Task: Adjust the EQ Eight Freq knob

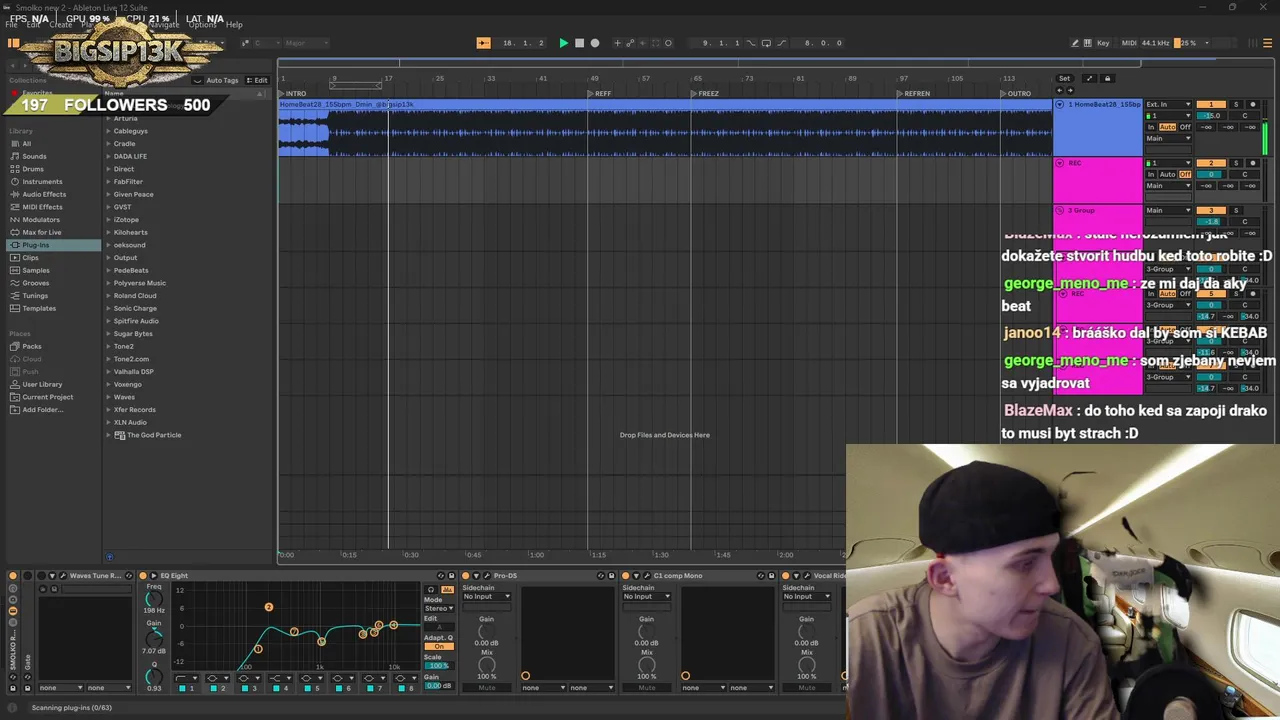Action: [x=153, y=598]
